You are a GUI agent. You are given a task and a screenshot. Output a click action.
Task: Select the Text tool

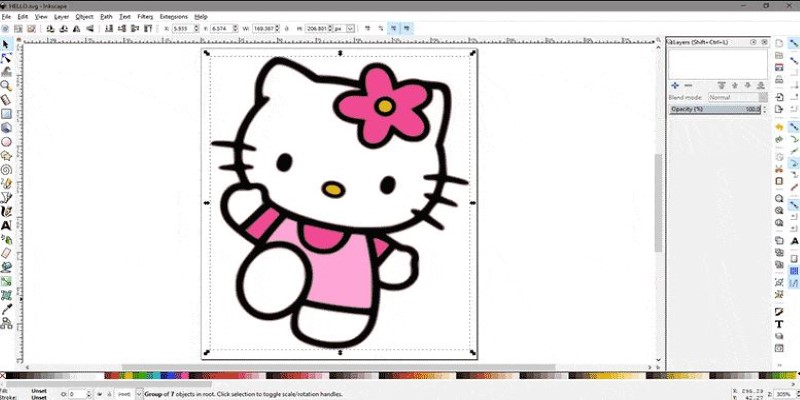pyautogui.click(x=6, y=226)
